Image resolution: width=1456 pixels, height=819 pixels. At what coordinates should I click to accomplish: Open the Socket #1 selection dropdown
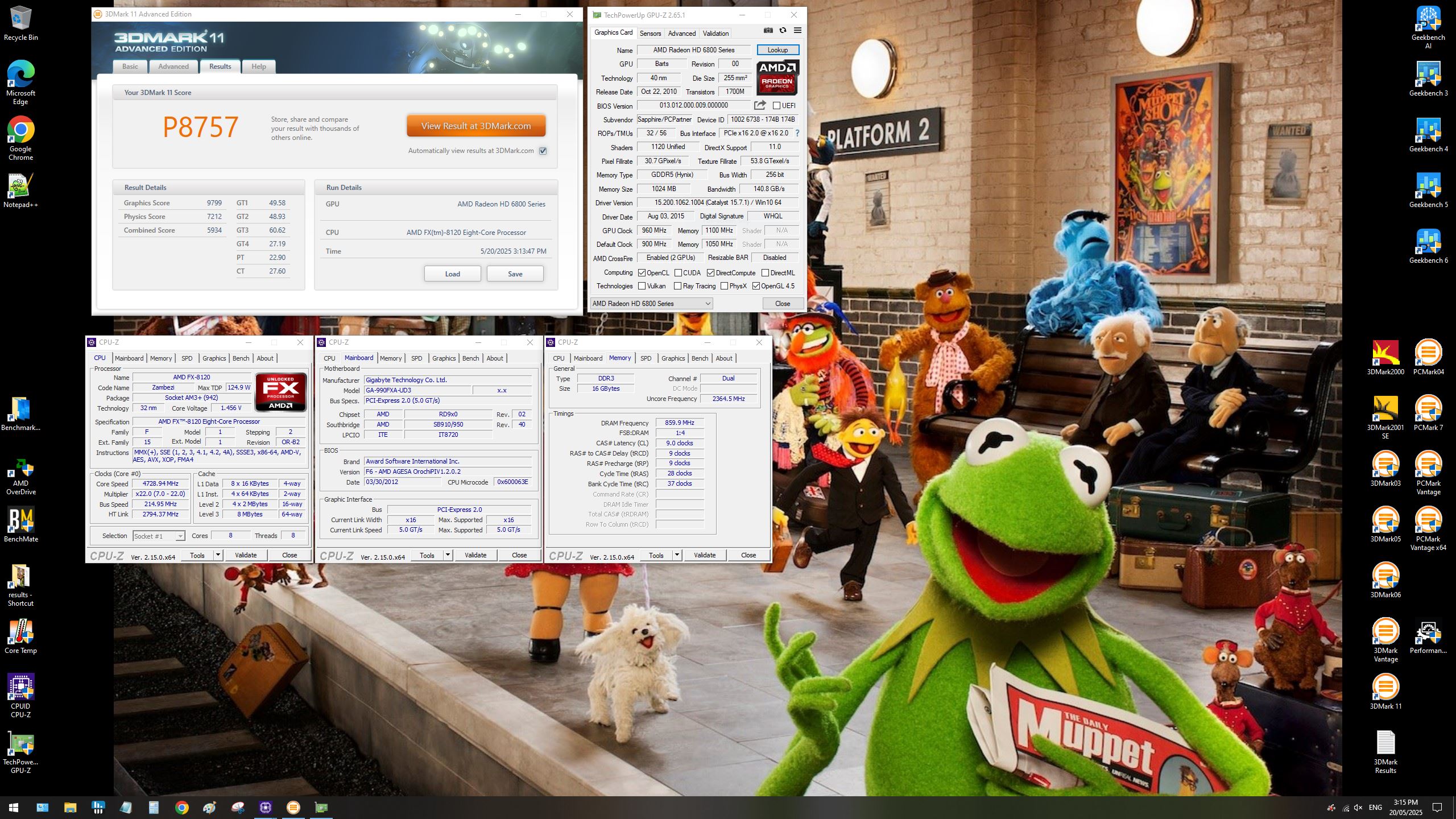(x=159, y=536)
